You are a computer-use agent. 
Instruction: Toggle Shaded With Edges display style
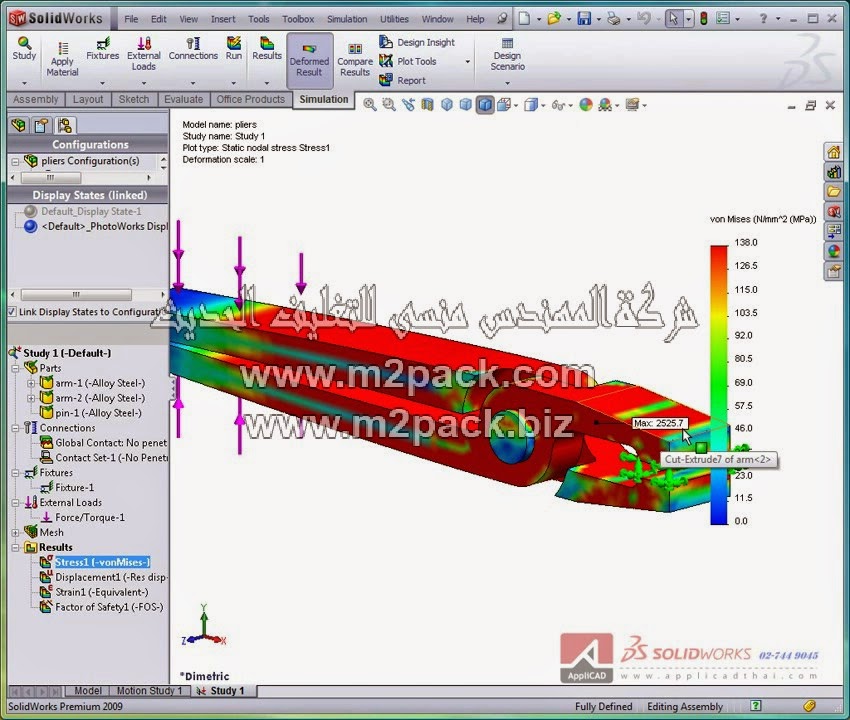tap(485, 105)
